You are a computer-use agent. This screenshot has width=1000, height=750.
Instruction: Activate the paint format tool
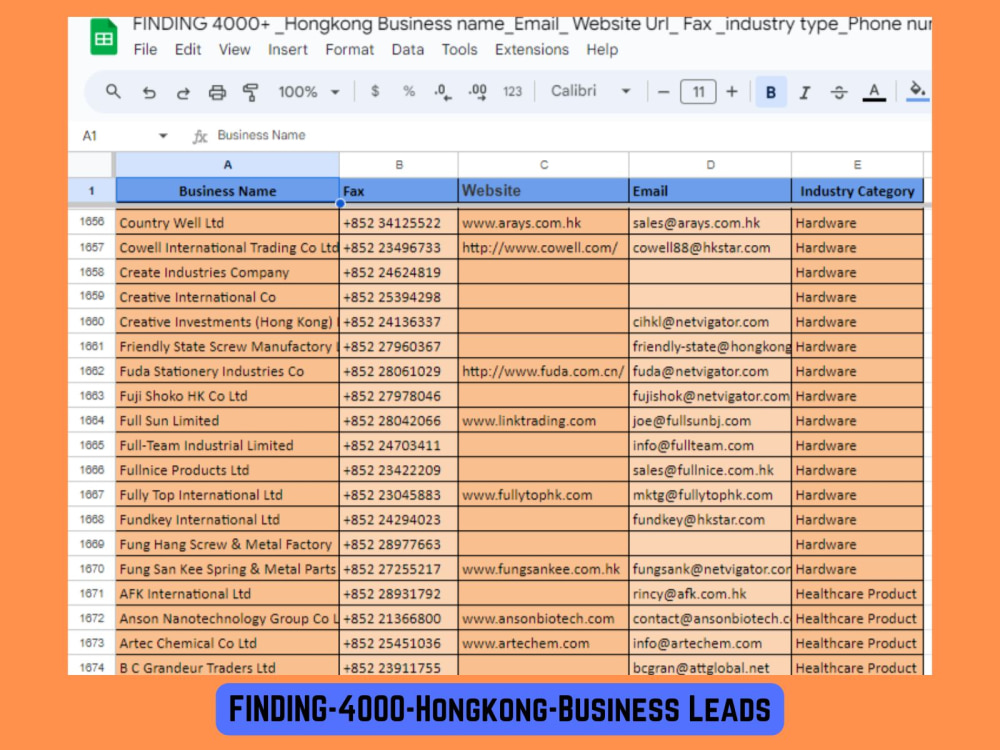[251, 92]
